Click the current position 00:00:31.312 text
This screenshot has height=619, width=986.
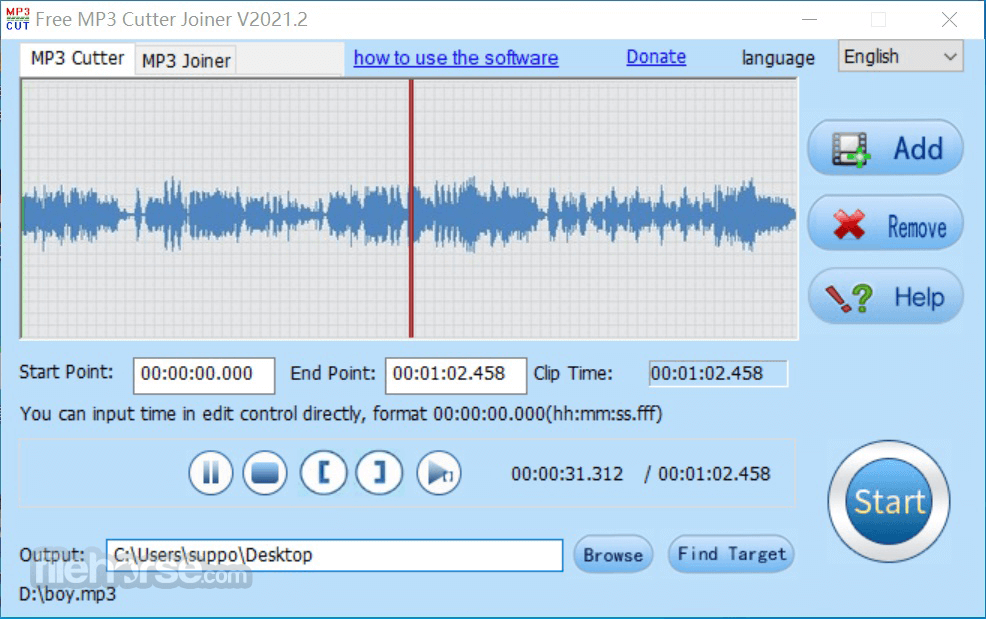point(567,474)
